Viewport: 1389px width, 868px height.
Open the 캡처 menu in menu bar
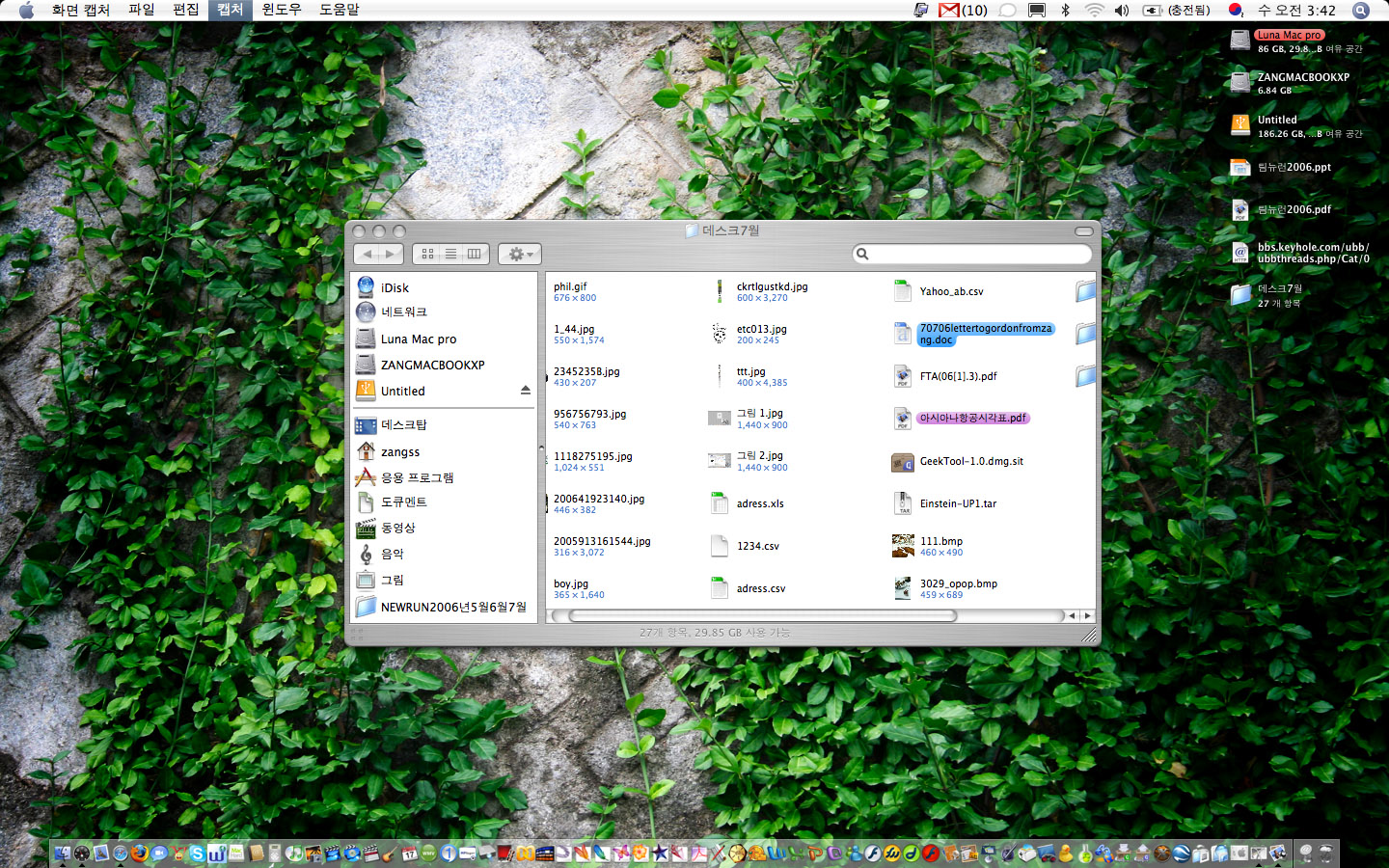point(230,10)
